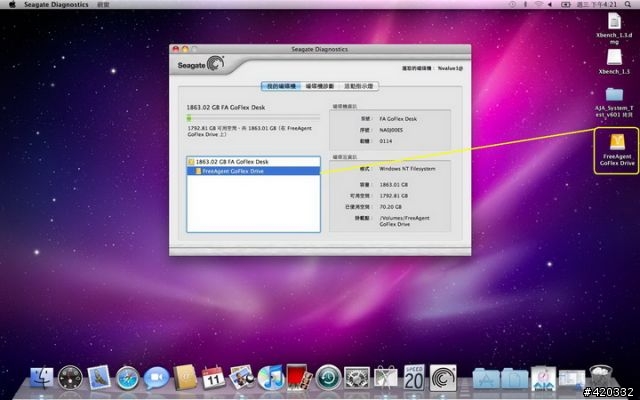Screen dimensions: 640x400
Task: Select 1863.02 GB FA GoFlex Desk tree row
Action: pos(253,162)
